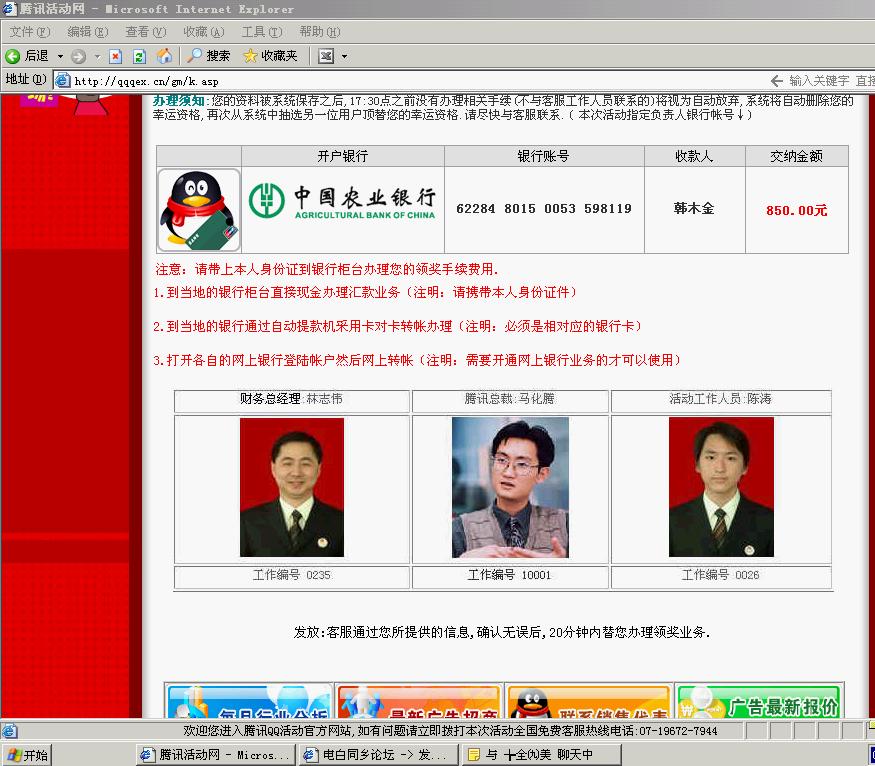The width and height of the screenshot is (875, 766).
Task: Click the Windows 开始 Start button
Action: [27, 755]
